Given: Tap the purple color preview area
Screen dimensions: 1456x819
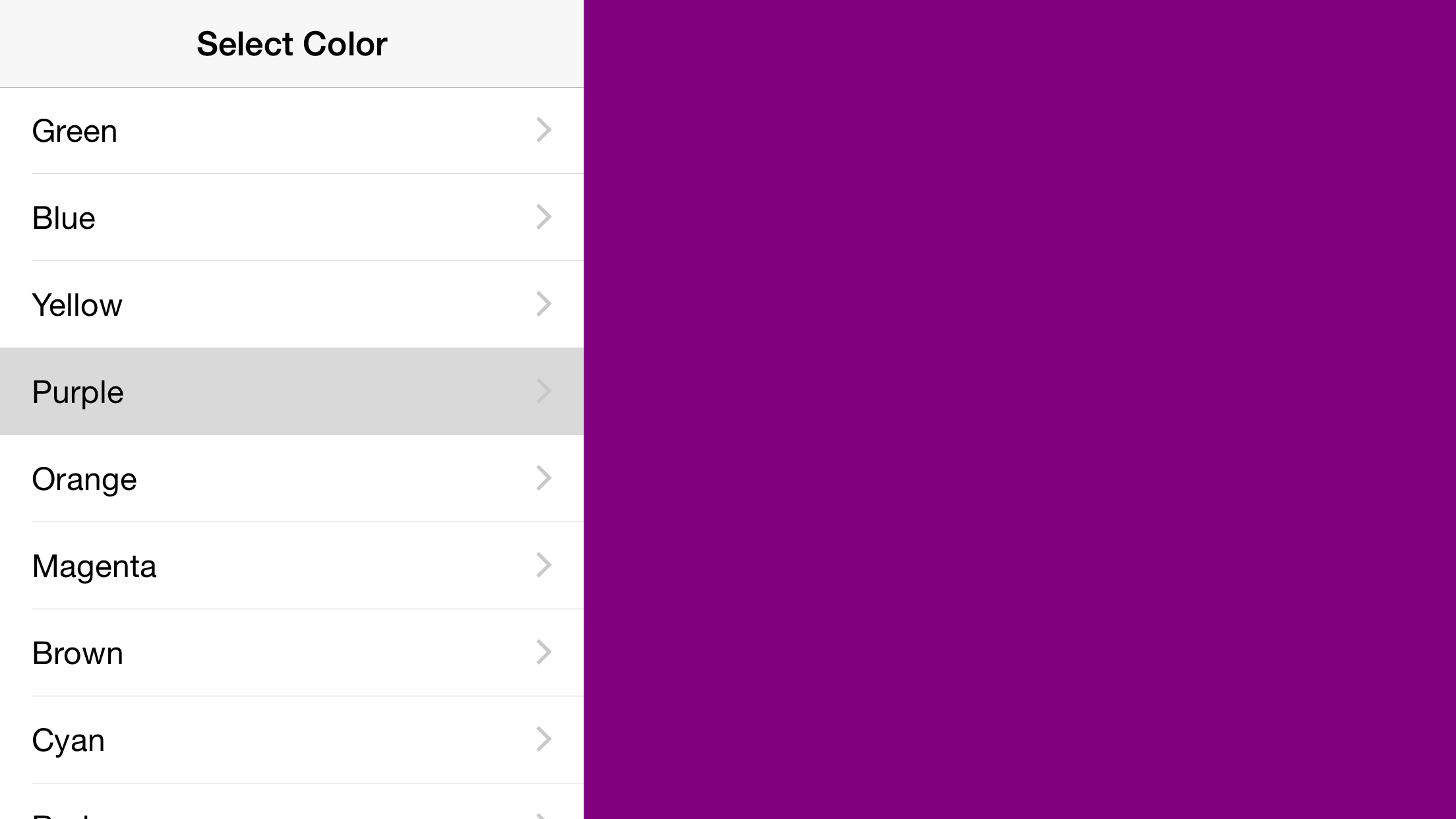Looking at the screenshot, I should tap(1019, 409).
